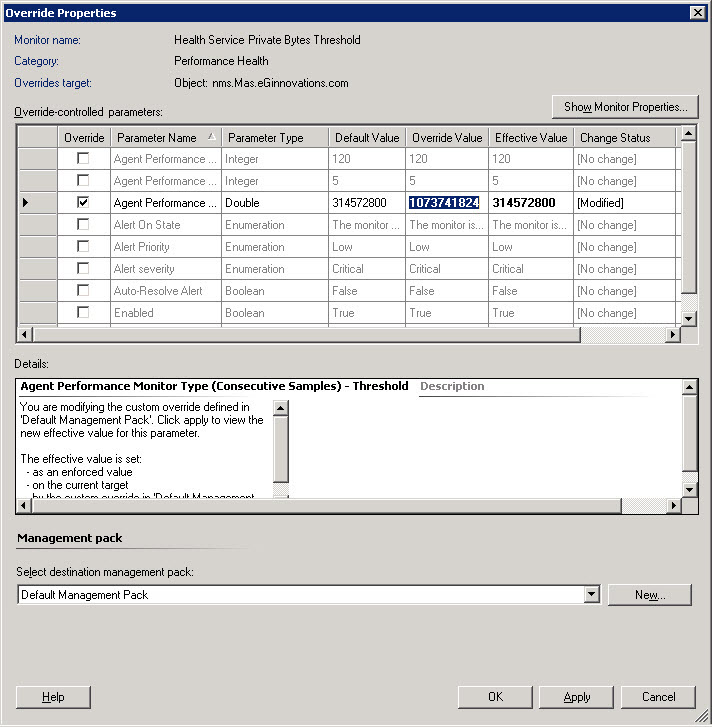Click inner description text scroll up arrow
The image size is (712, 727).
pos(280,408)
